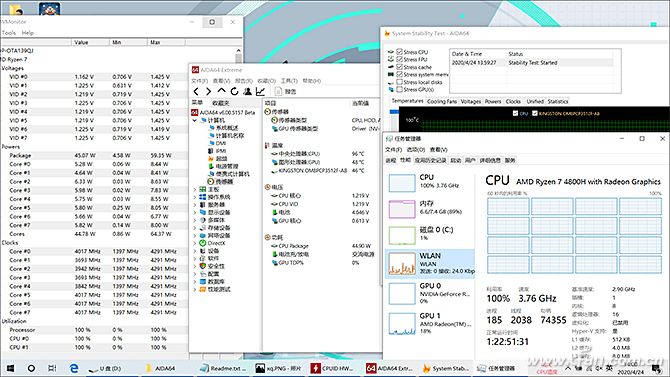
Task: Enable the Stress GPU(s) checkbox
Action: [400, 89]
